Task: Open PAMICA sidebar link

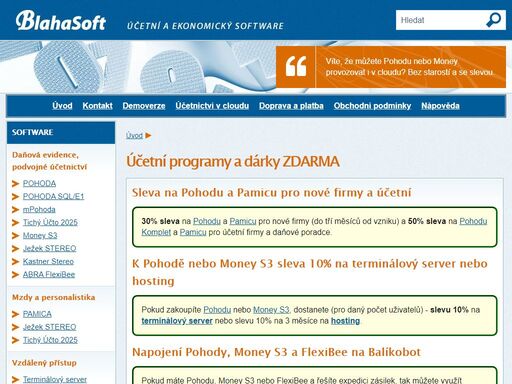Action: point(37,314)
